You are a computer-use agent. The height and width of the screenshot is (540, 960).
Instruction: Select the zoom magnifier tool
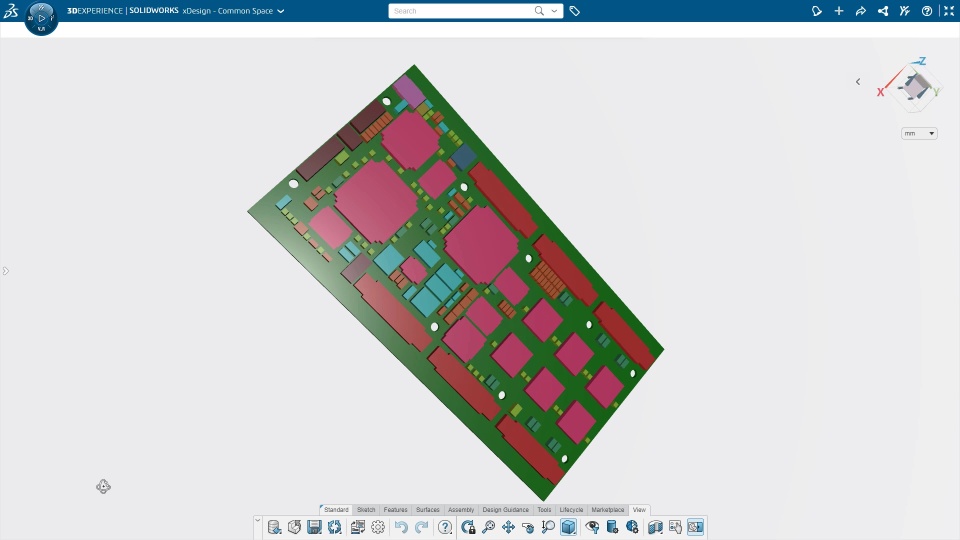(x=488, y=527)
